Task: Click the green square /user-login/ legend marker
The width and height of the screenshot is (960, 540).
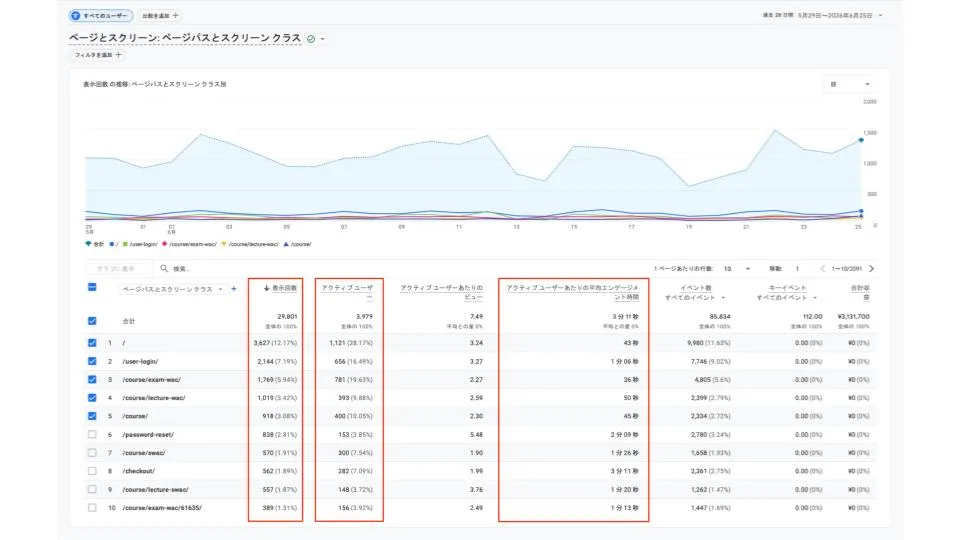Action: pyautogui.click(x=125, y=244)
